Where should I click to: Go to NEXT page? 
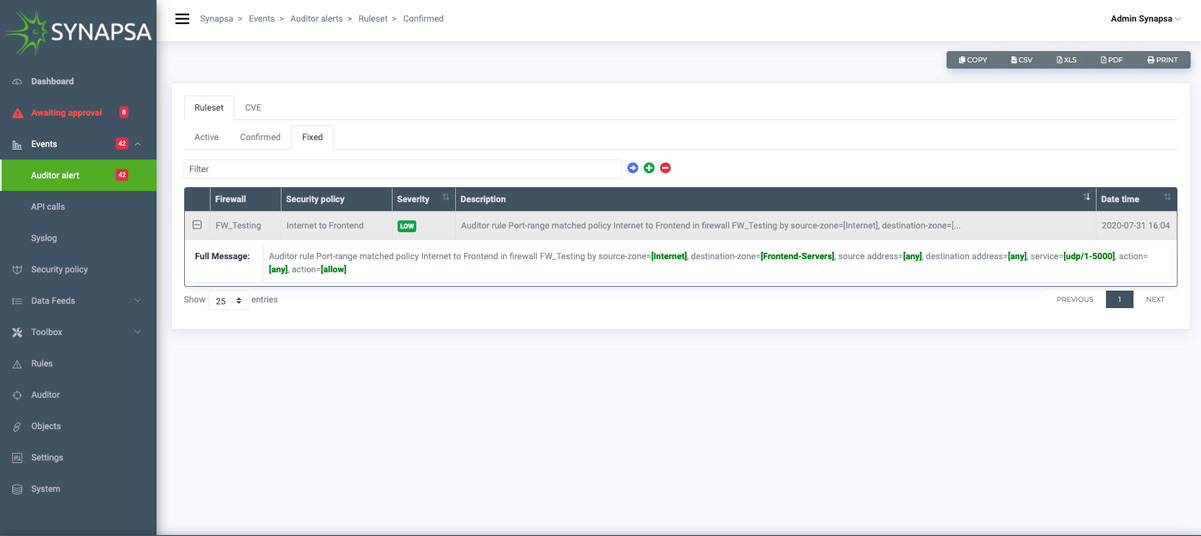(x=1155, y=300)
